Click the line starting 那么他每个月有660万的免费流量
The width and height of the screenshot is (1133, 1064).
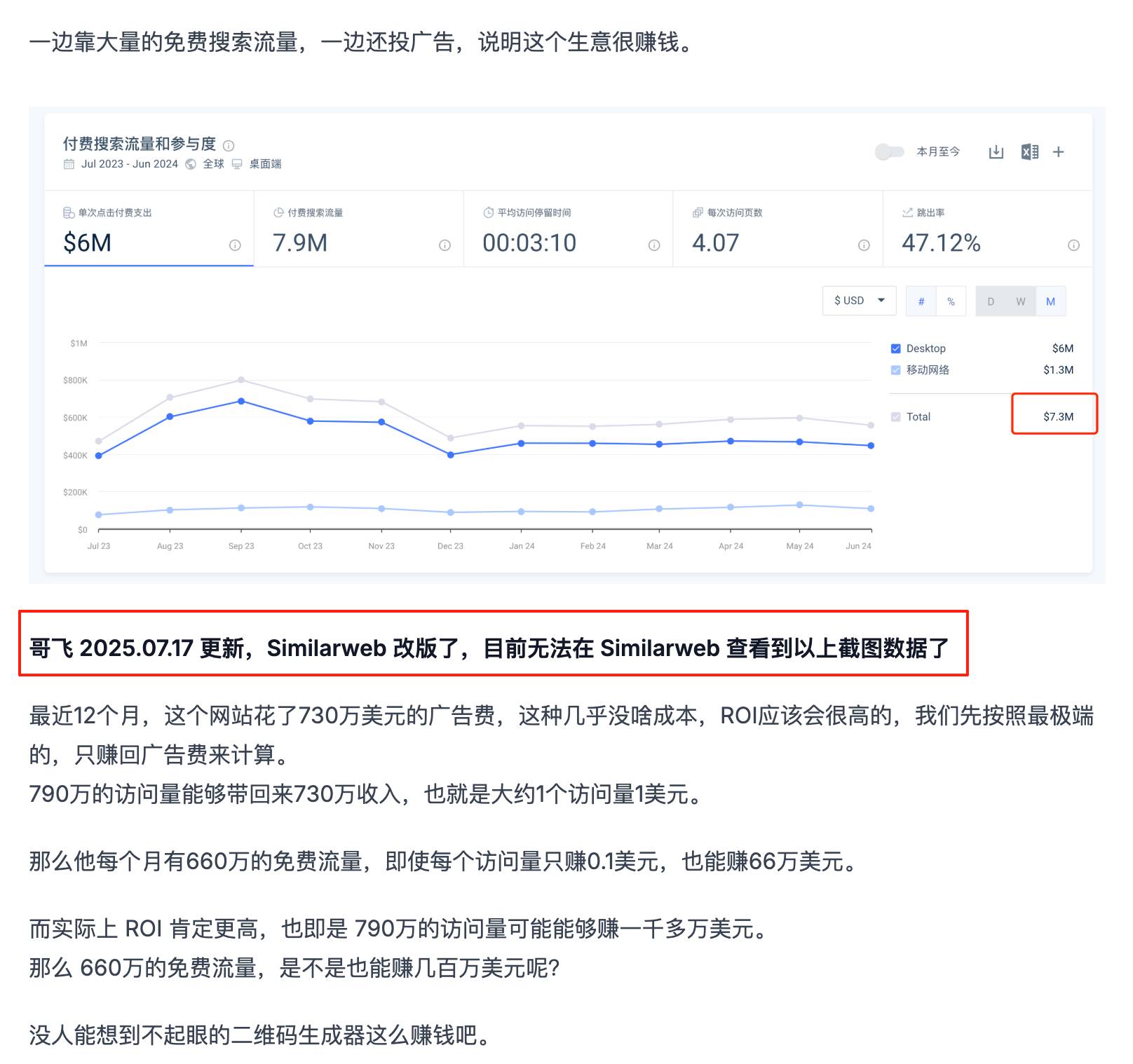(446, 861)
